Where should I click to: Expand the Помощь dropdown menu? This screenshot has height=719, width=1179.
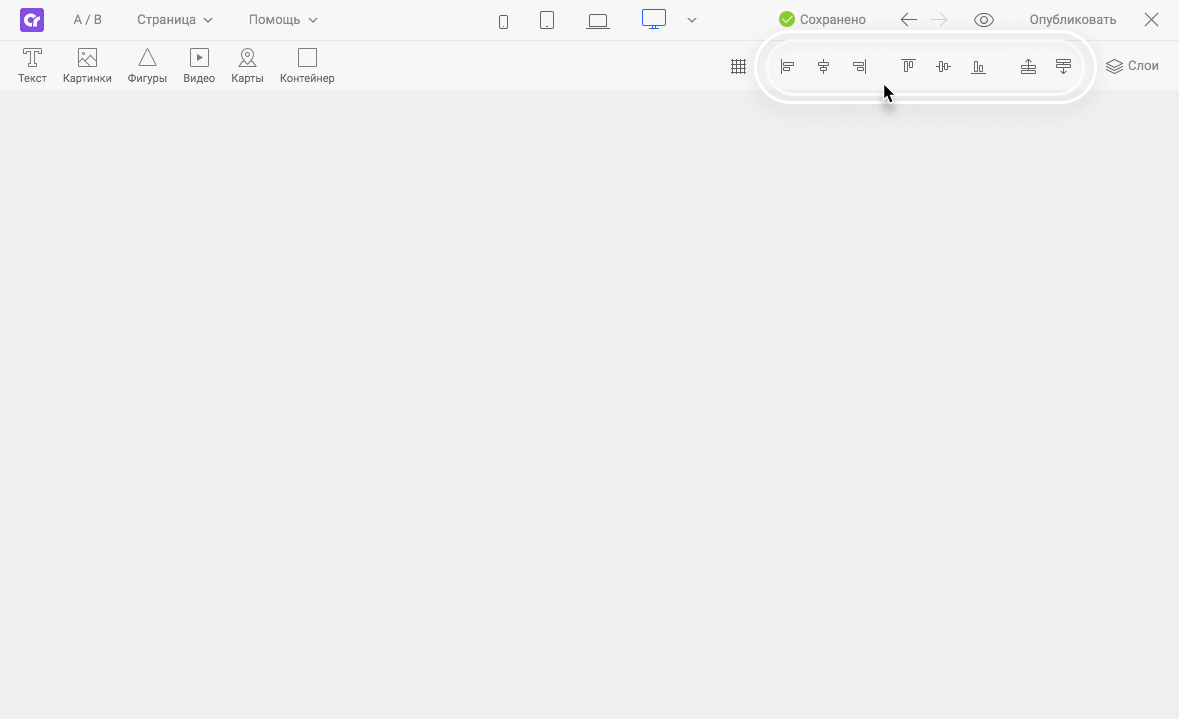pos(283,20)
